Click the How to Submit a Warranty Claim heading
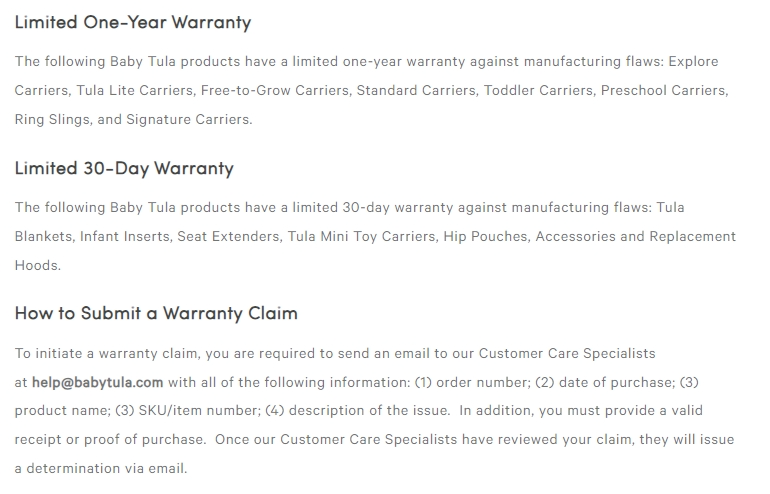 (156, 313)
